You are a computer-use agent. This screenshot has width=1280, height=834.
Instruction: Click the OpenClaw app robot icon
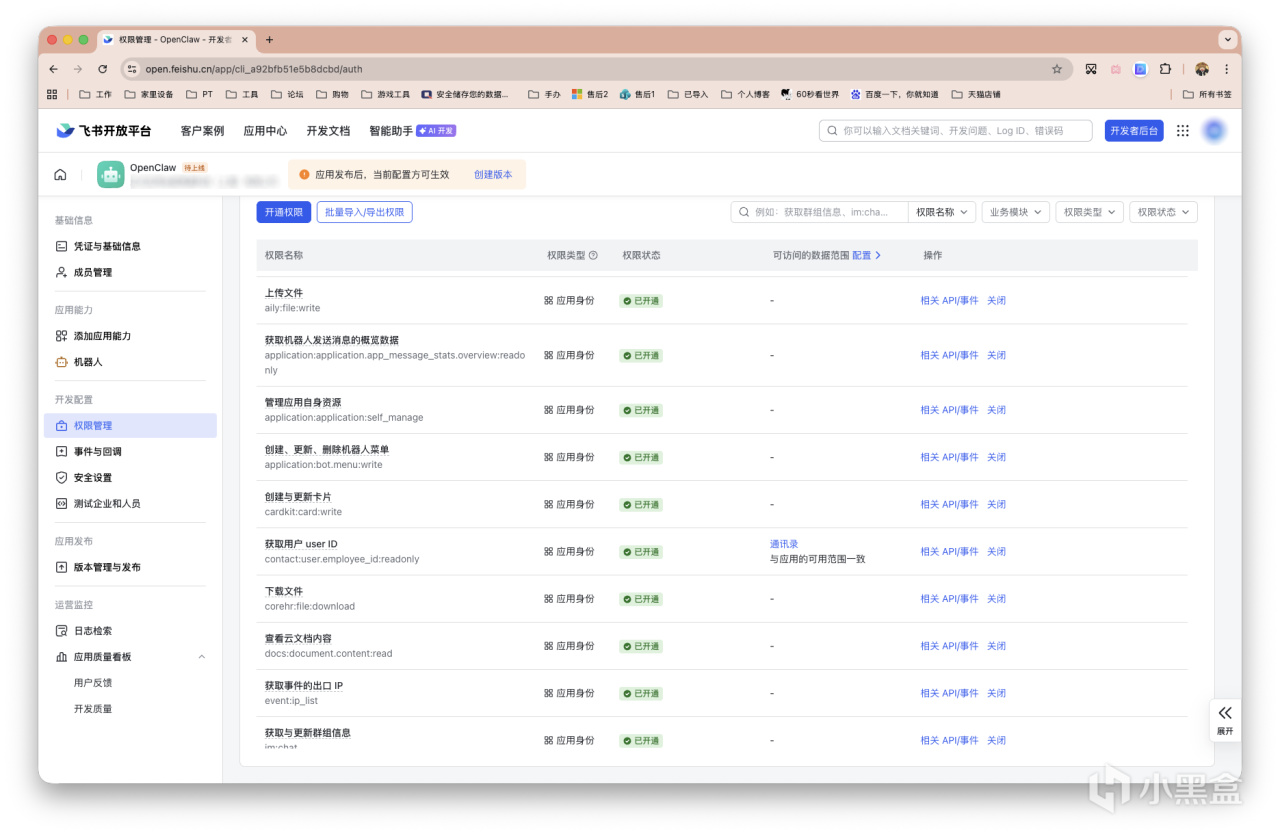pos(111,175)
